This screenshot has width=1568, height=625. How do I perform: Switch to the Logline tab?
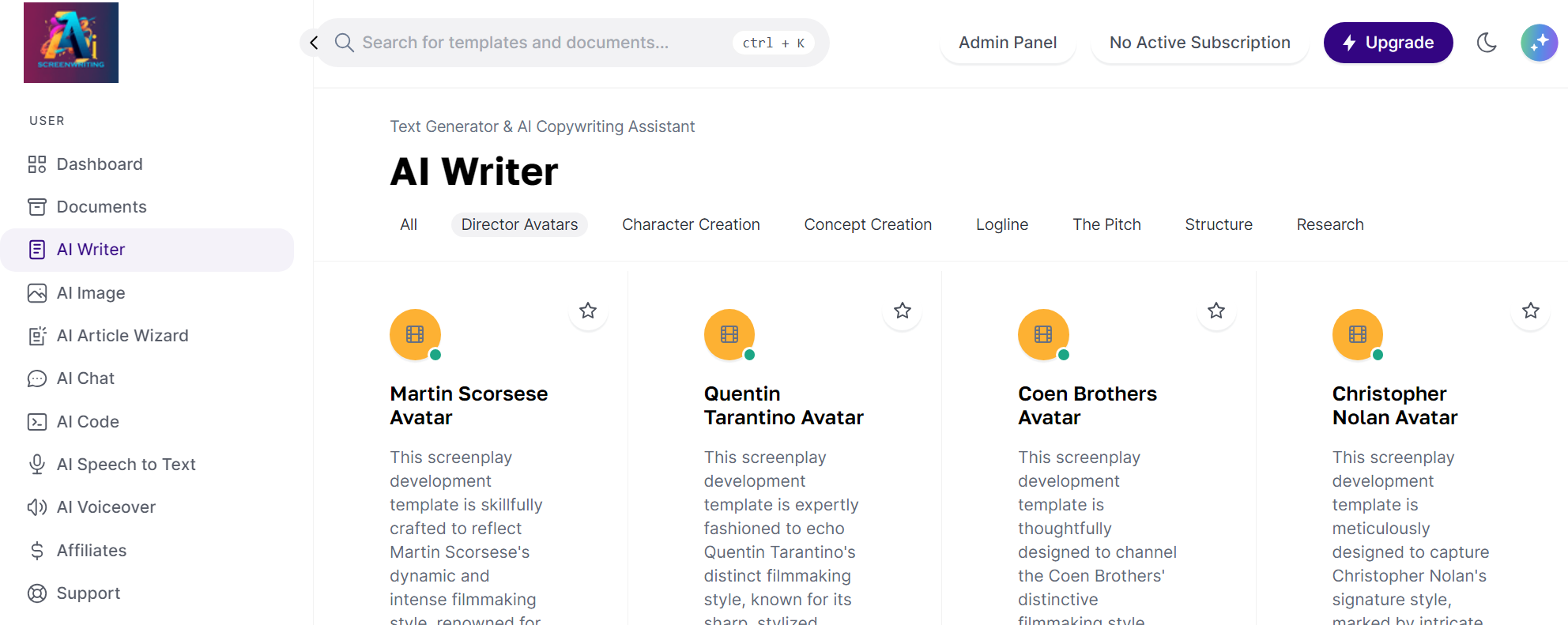(1002, 224)
